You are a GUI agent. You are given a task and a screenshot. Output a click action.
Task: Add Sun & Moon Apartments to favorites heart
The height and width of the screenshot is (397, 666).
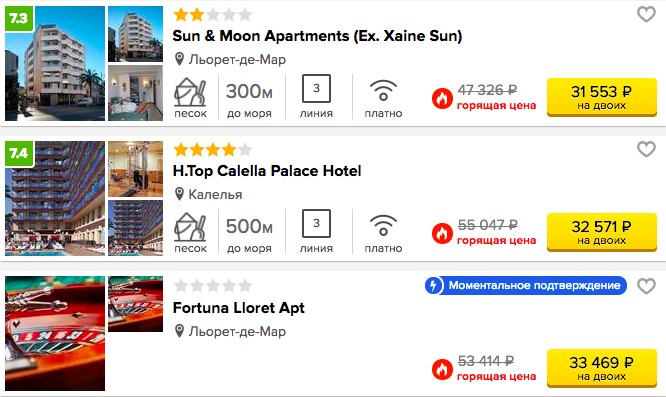point(646,14)
